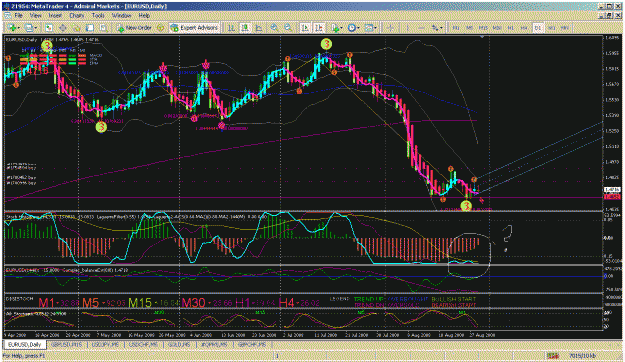Screen dimensions: 625x362
Task: Open the File menu
Action: click(18, 16)
